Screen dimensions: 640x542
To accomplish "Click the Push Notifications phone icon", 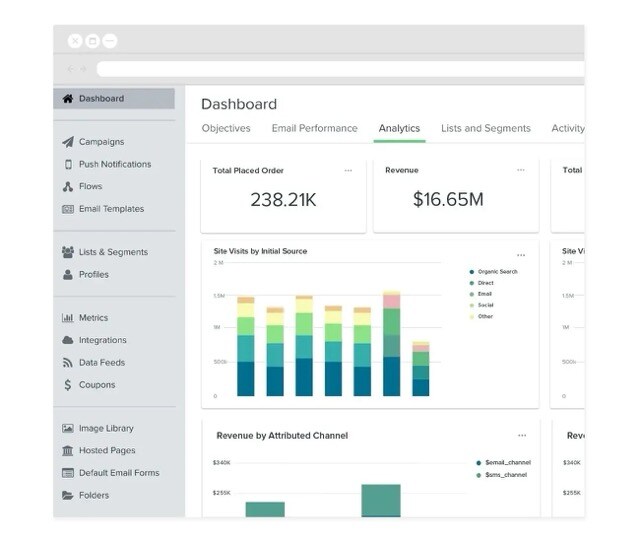I will 68,164.
